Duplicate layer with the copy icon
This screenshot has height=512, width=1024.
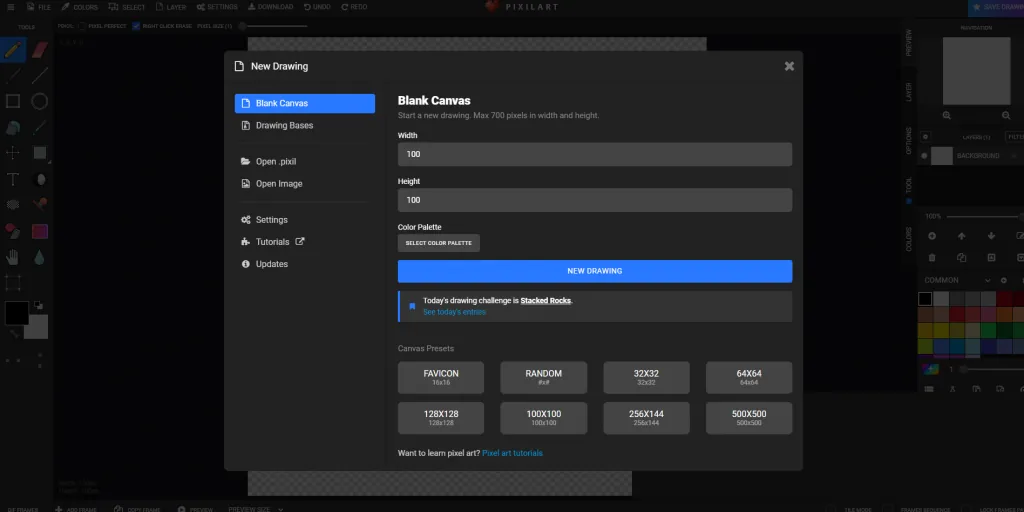click(961, 258)
